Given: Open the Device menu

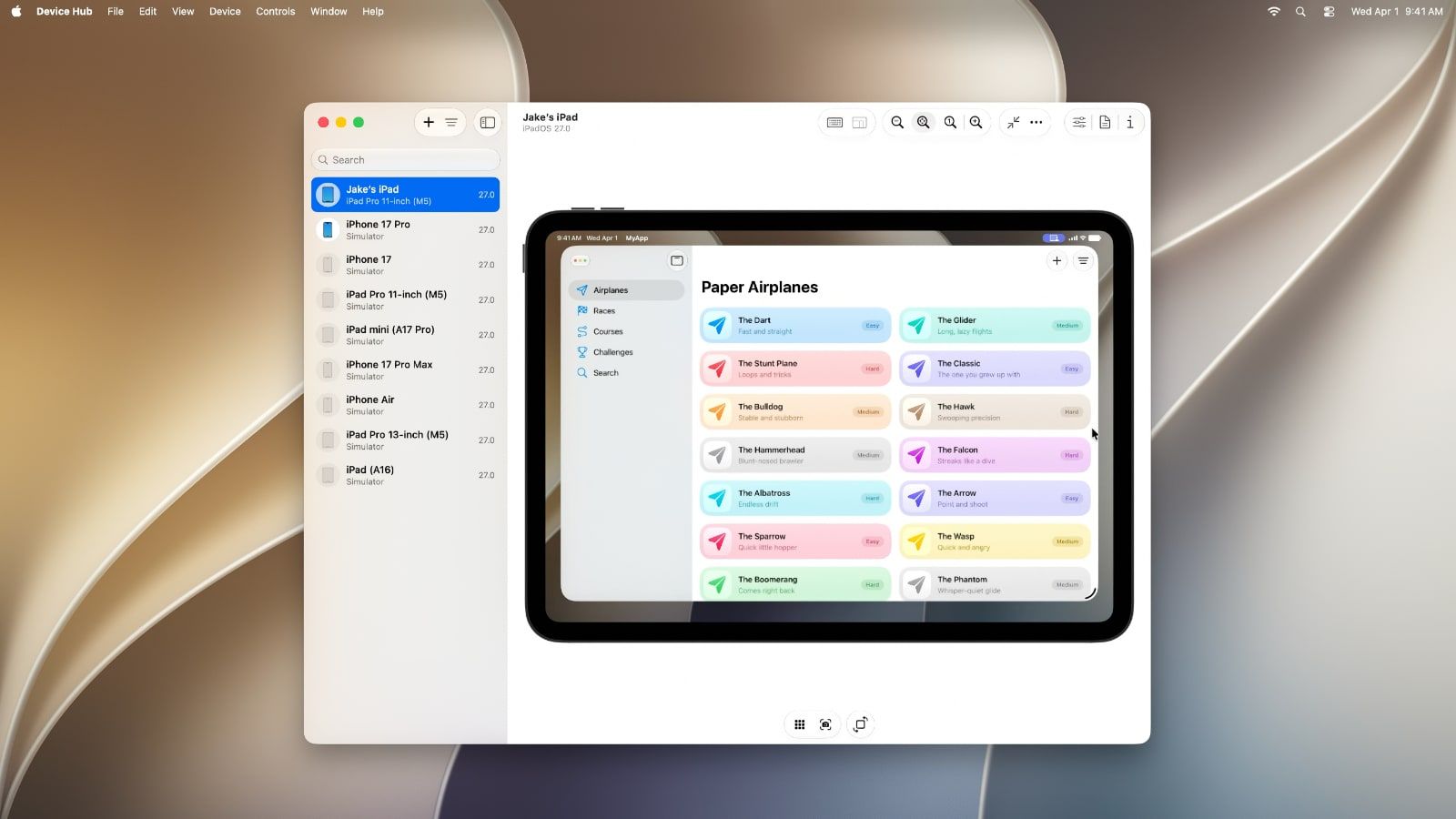Looking at the screenshot, I should 225,12.
